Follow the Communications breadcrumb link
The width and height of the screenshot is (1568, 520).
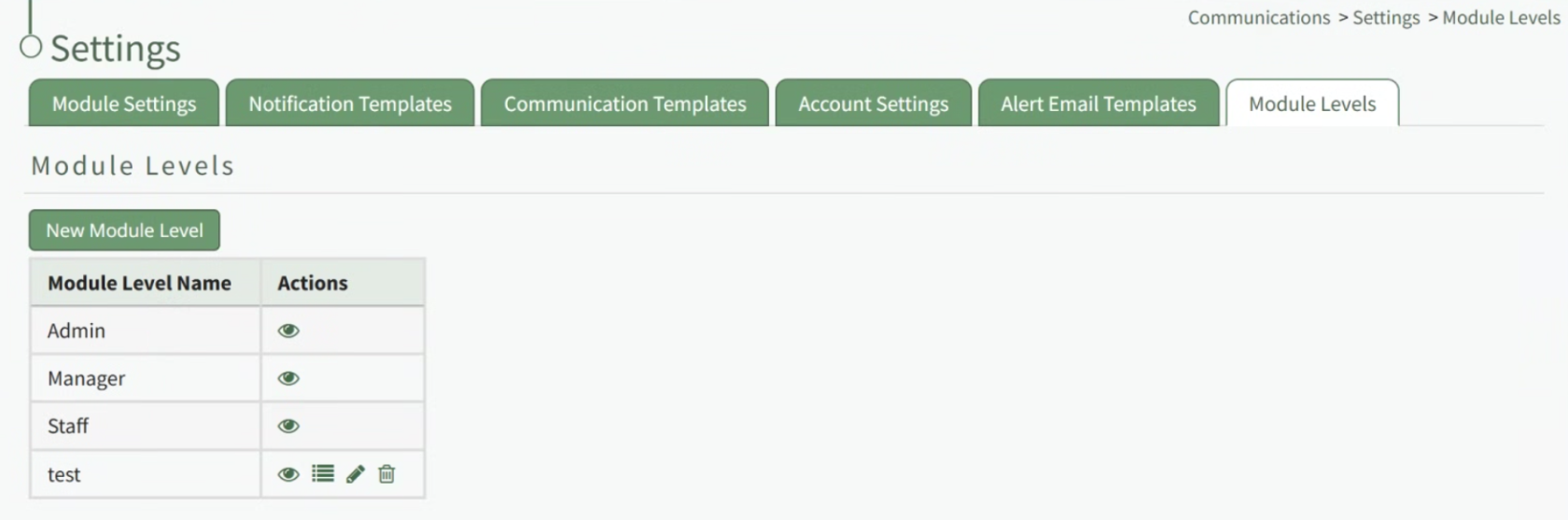coord(1259,18)
